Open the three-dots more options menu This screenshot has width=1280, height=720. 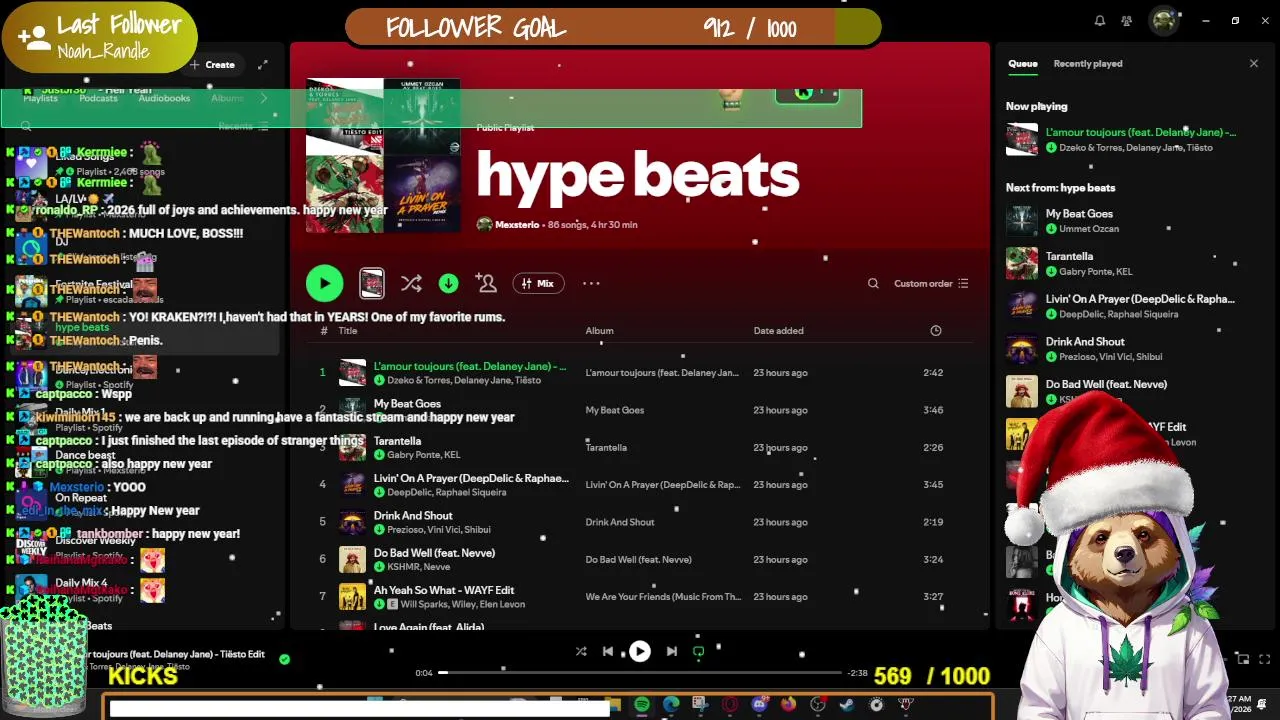click(x=591, y=284)
